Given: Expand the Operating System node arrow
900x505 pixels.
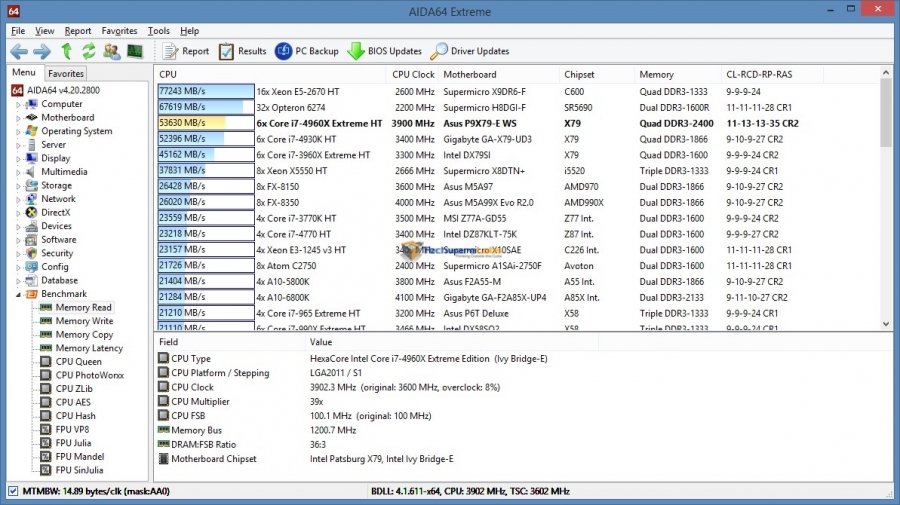Looking at the screenshot, I should [x=18, y=131].
